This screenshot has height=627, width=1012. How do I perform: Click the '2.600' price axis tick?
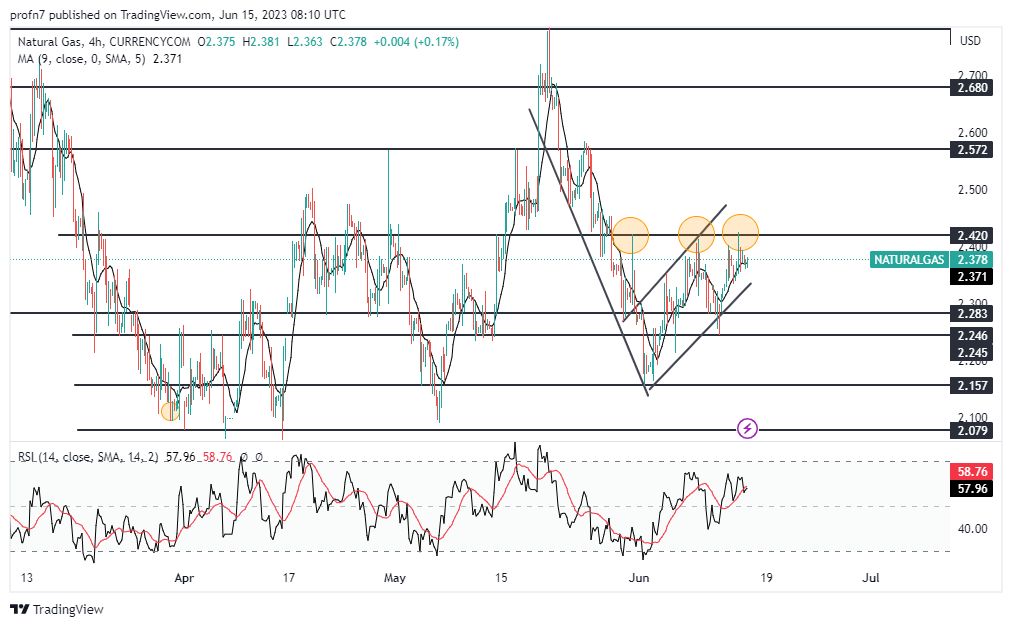(973, 132)
